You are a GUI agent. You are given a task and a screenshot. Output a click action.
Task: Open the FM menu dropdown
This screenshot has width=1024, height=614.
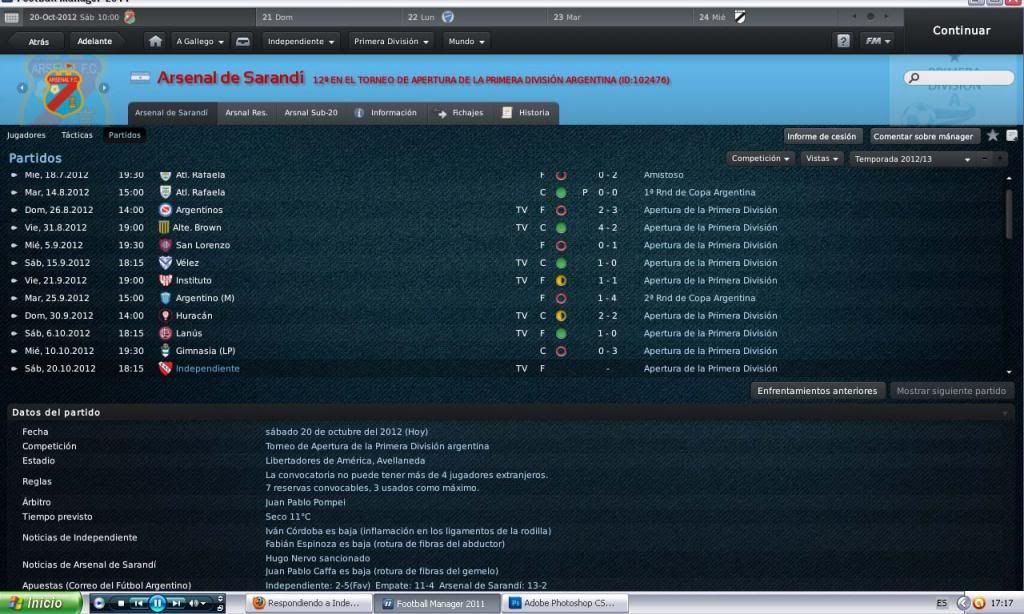pyautogui.click(x=877, y=41)
